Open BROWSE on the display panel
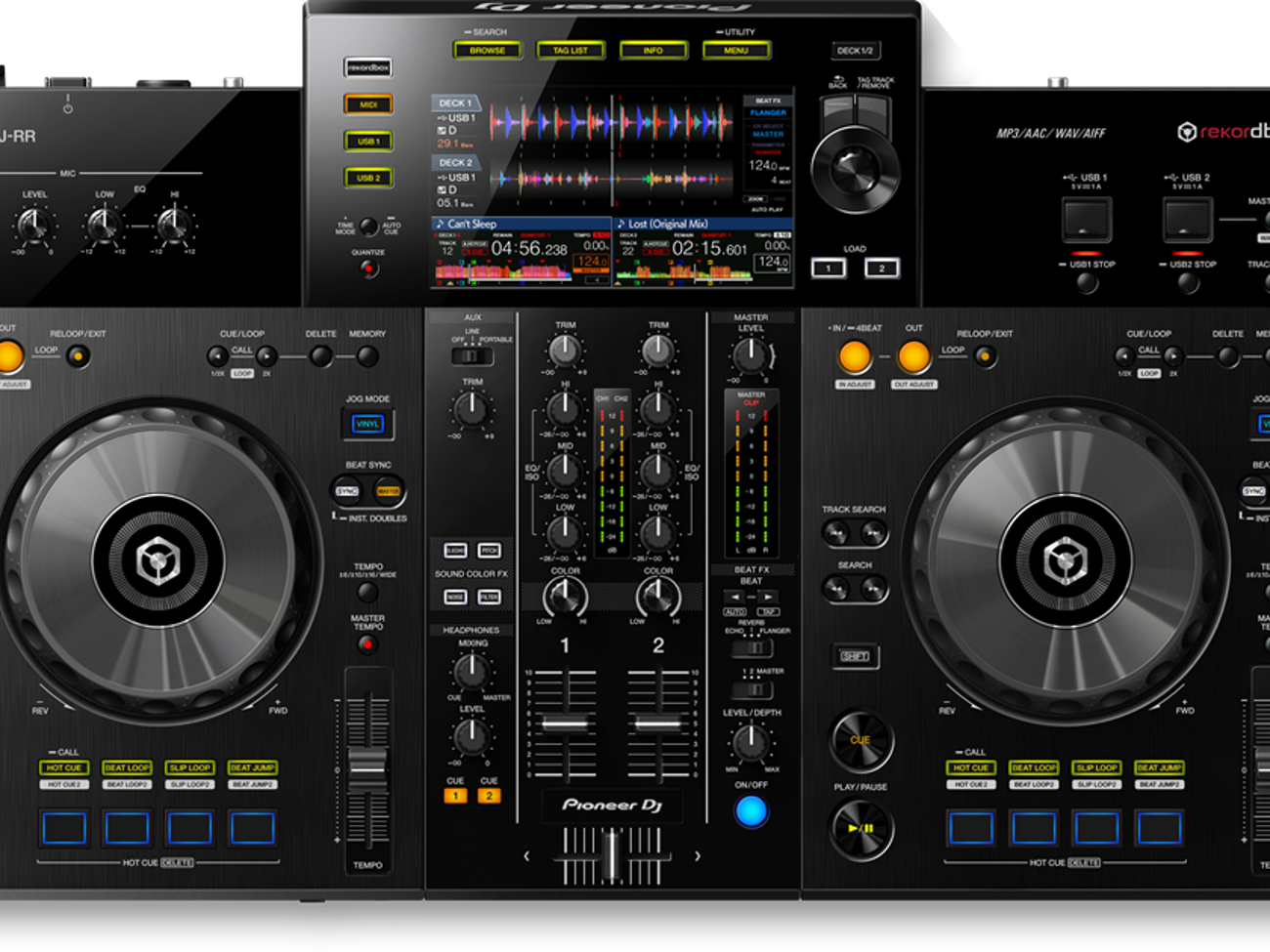The height and width of the screenshot is (952, 1270). pos(487,50)
